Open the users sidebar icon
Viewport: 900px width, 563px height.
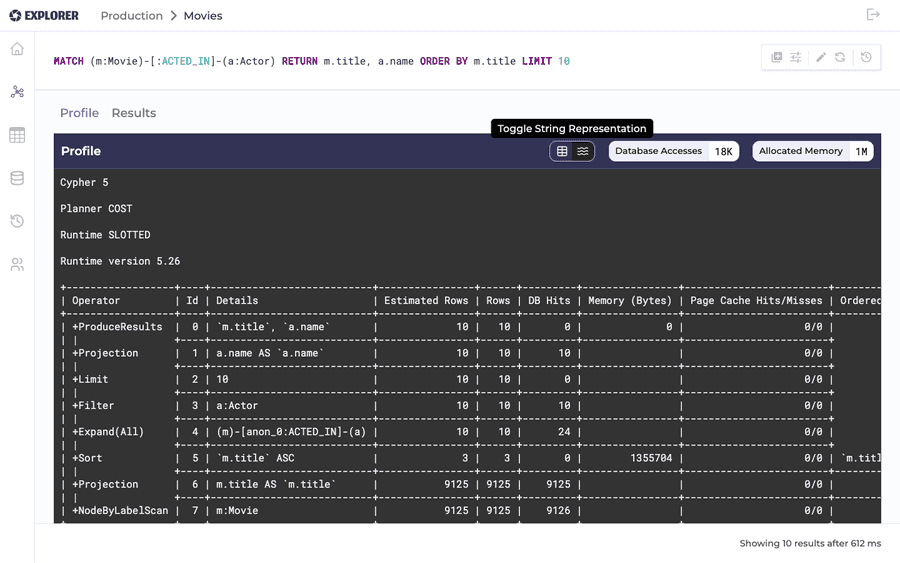[x=17, y=264]
